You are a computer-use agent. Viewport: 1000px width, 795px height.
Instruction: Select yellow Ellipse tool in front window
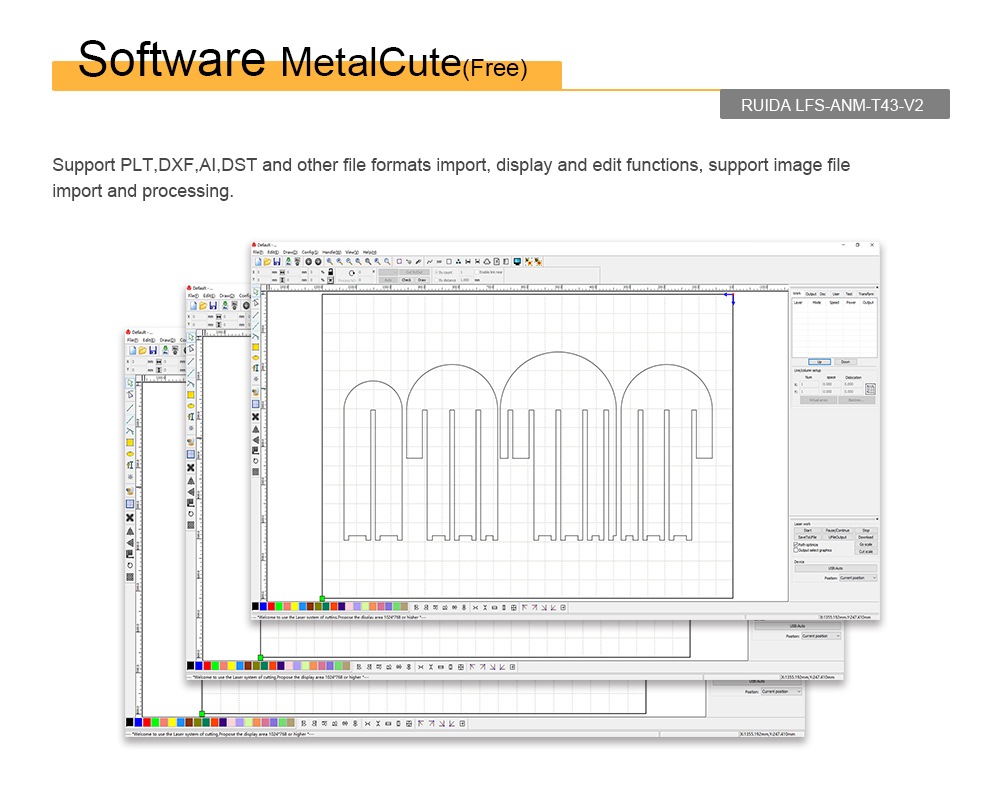(256, 358)
